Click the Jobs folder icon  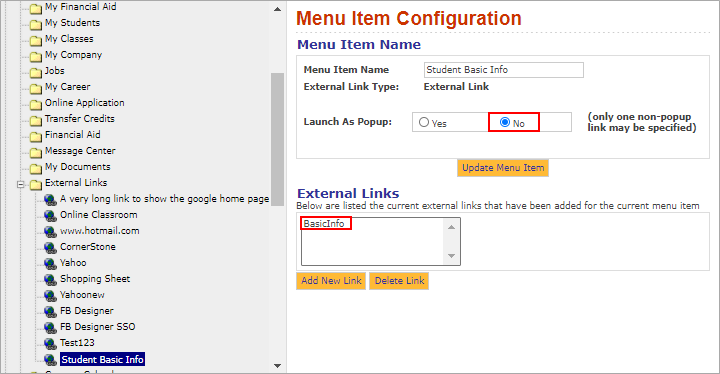click(35, 73)
